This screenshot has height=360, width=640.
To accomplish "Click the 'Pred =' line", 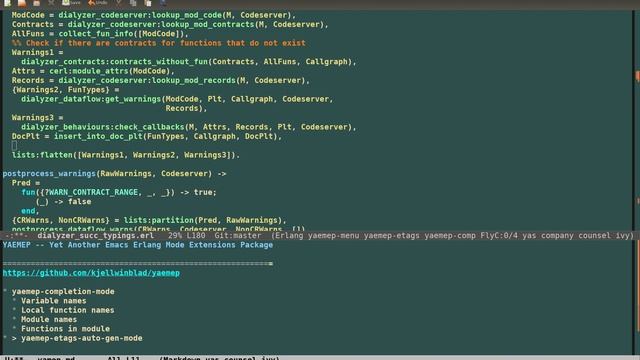I will 26,183.
